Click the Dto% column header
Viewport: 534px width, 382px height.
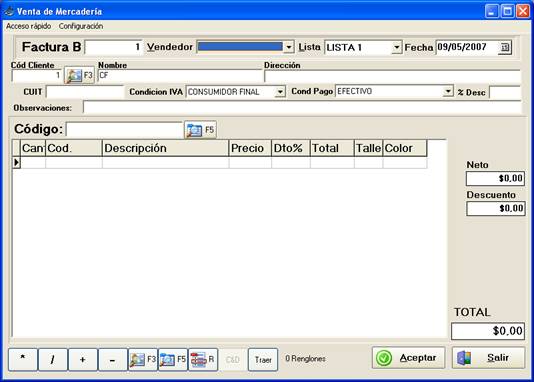click(x=291, y=148)
